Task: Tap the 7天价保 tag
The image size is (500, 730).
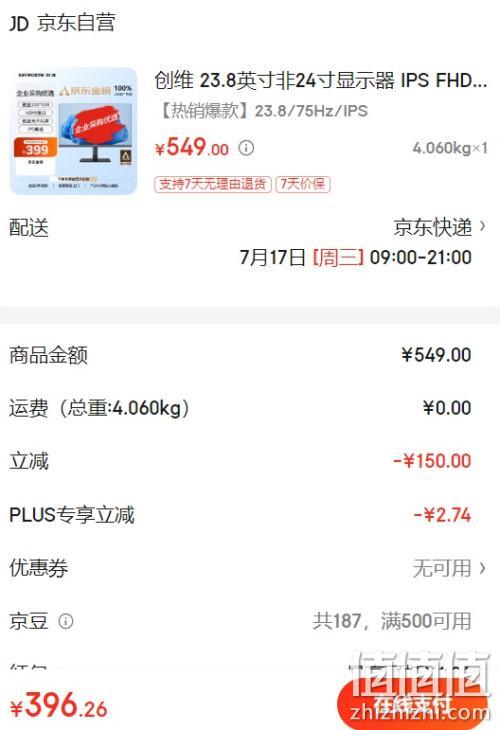Action: click(x=303, y=184)
